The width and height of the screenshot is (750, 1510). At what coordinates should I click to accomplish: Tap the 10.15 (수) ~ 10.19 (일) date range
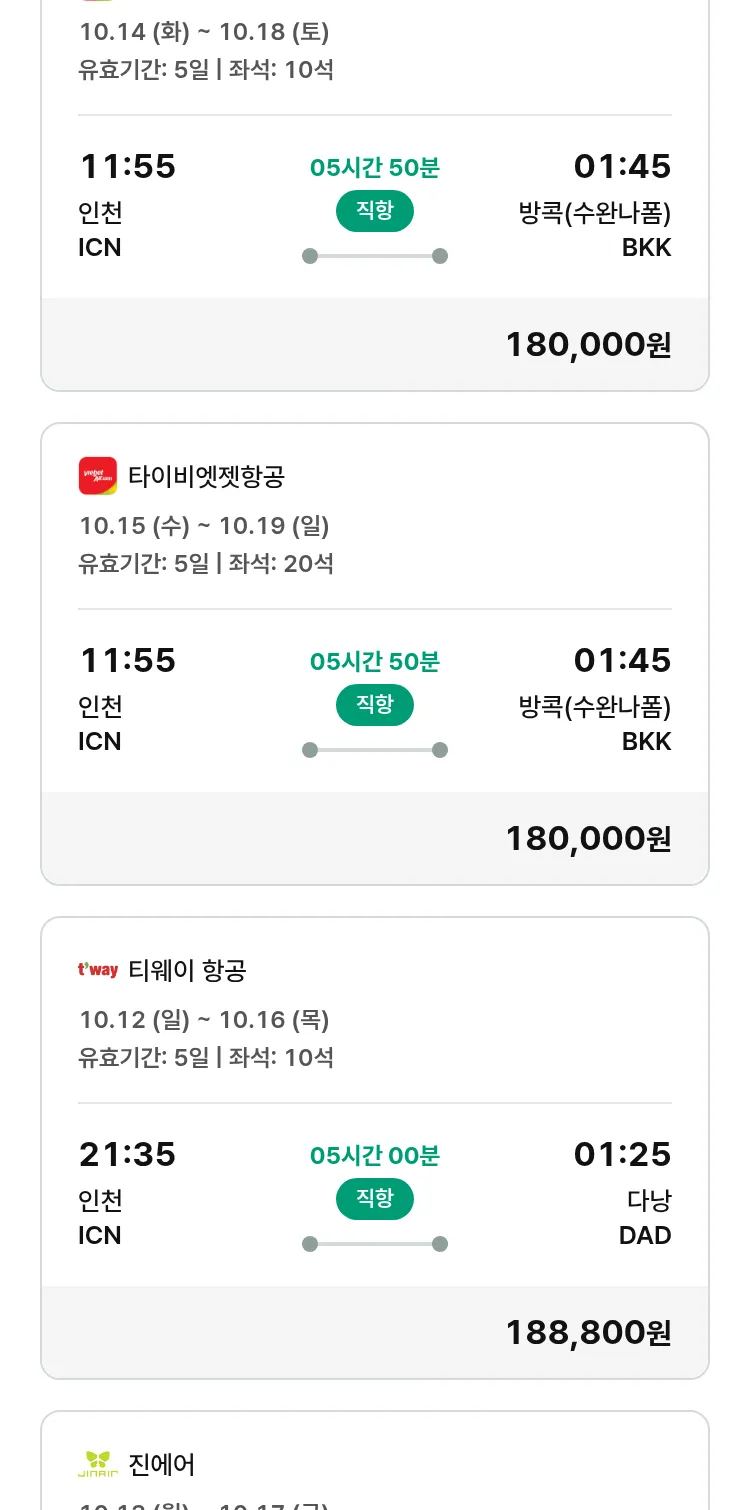204,526
